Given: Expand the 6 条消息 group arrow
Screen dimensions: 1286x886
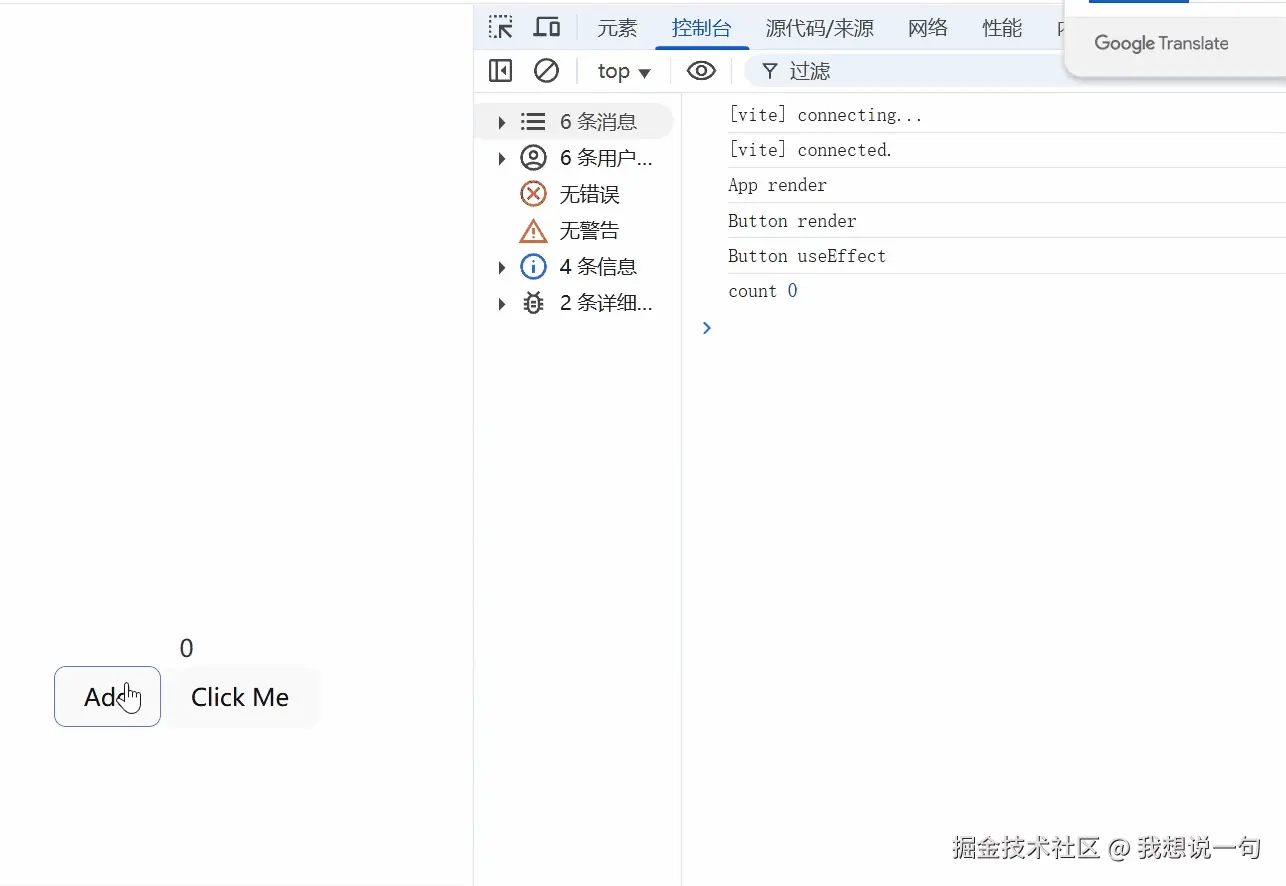Looking at the screenshot, I should (x=502, y=122).
